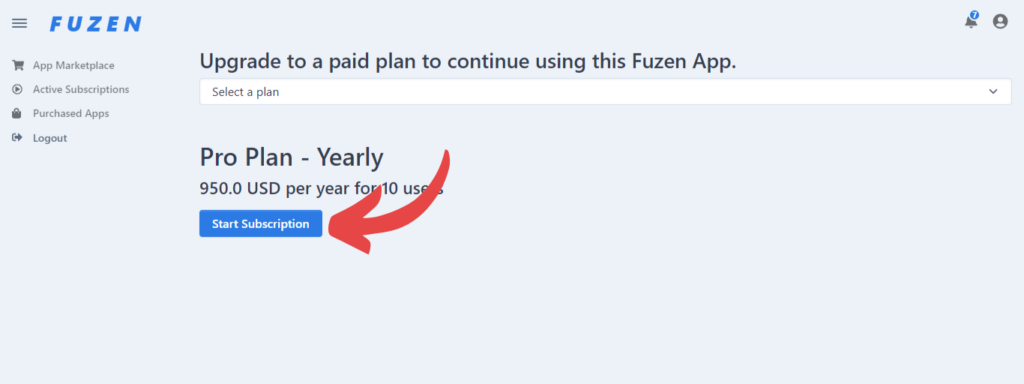Select the Logout menu item

pos(50,138)
